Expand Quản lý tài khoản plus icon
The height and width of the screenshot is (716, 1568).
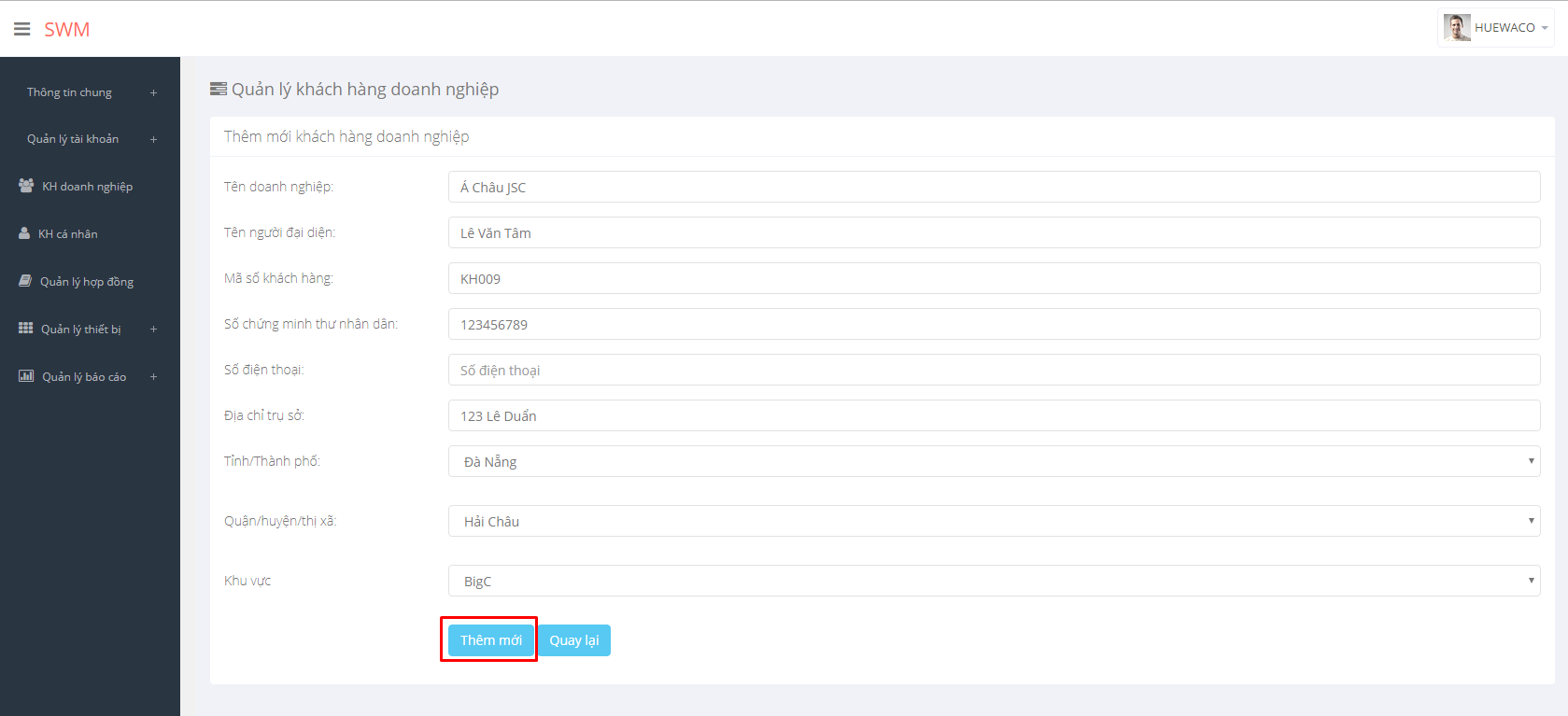pos(153,139)
